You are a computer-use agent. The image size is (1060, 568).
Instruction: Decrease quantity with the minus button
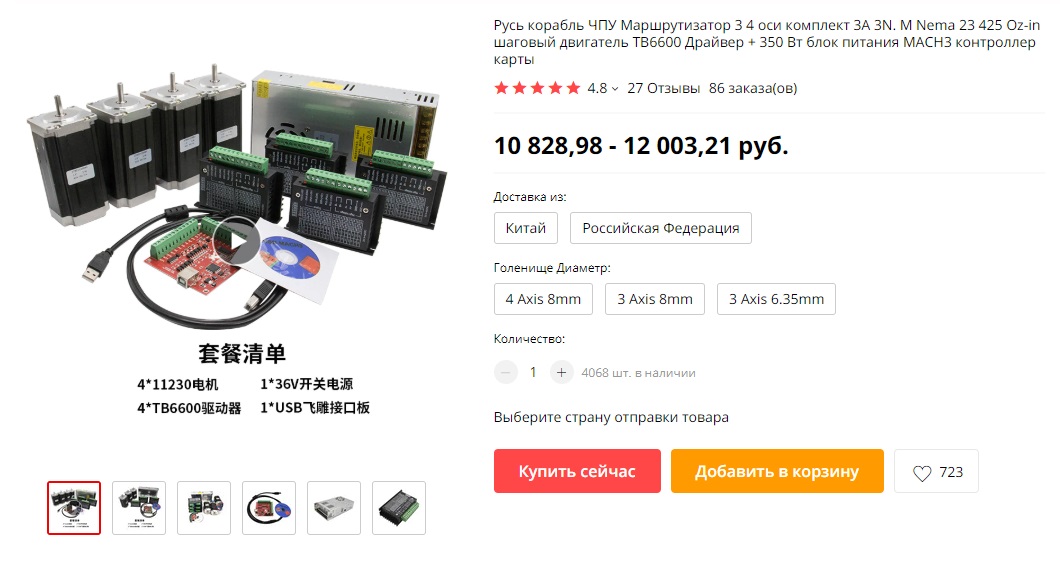tap(506, 373)
